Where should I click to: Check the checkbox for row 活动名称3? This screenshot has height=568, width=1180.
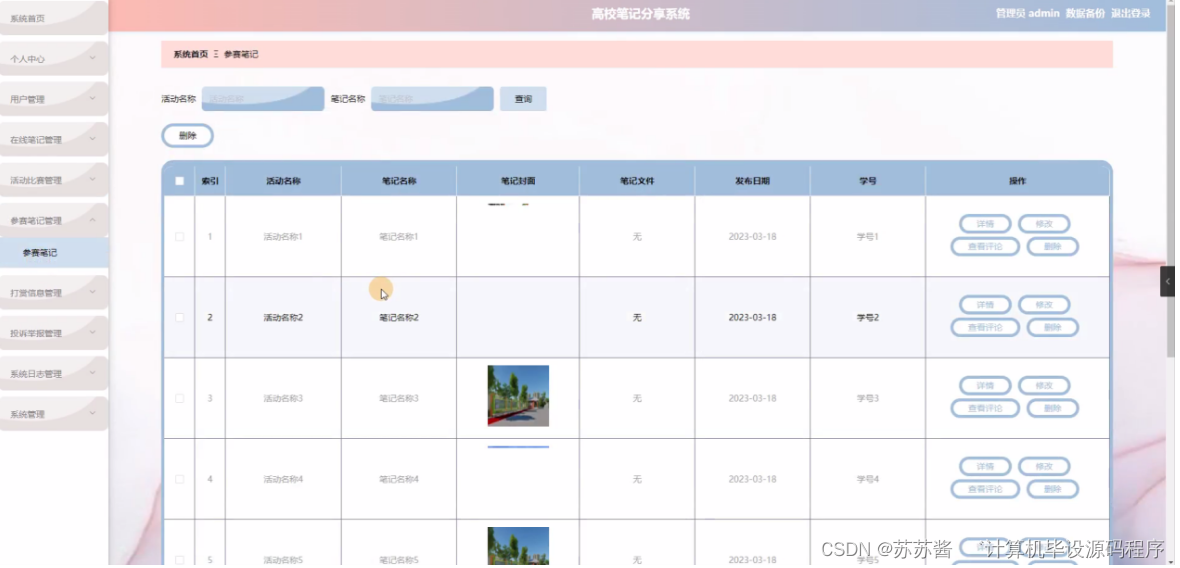coord(179,399)
